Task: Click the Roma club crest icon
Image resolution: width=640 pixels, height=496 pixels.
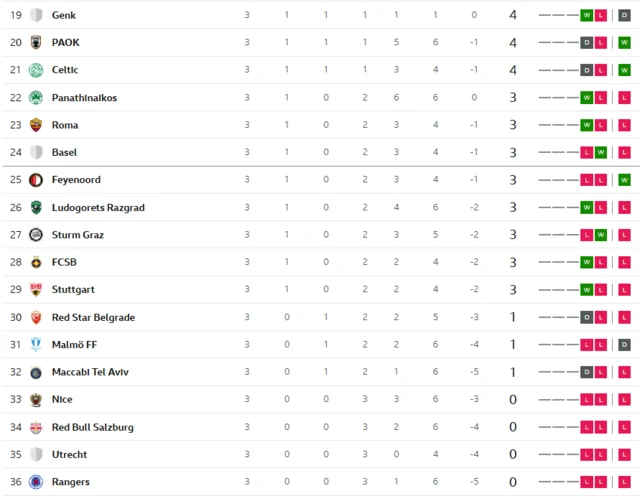Action: tap(36, 125)
